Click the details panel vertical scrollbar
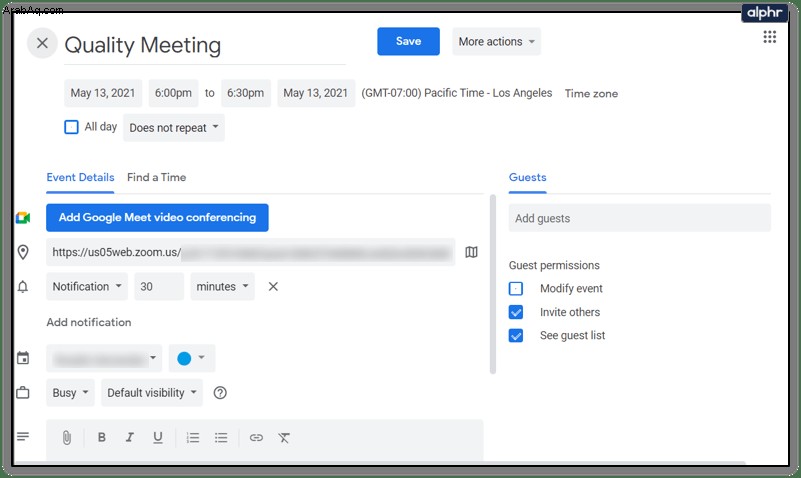 493,284
